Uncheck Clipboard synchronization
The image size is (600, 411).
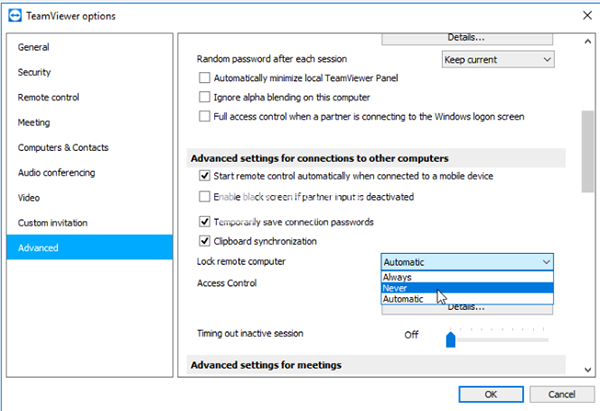204,241
